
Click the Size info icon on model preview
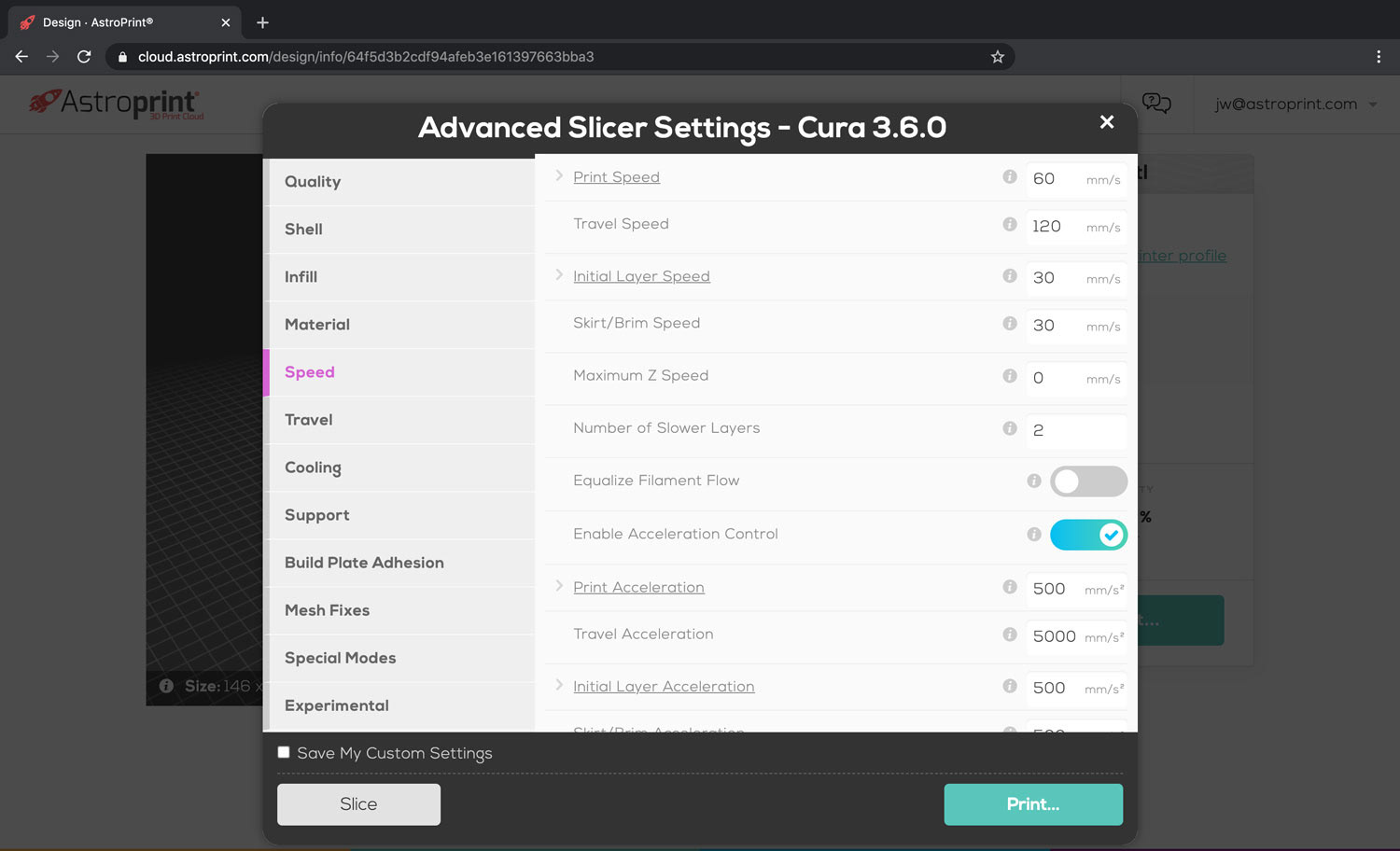click(166, 686)
